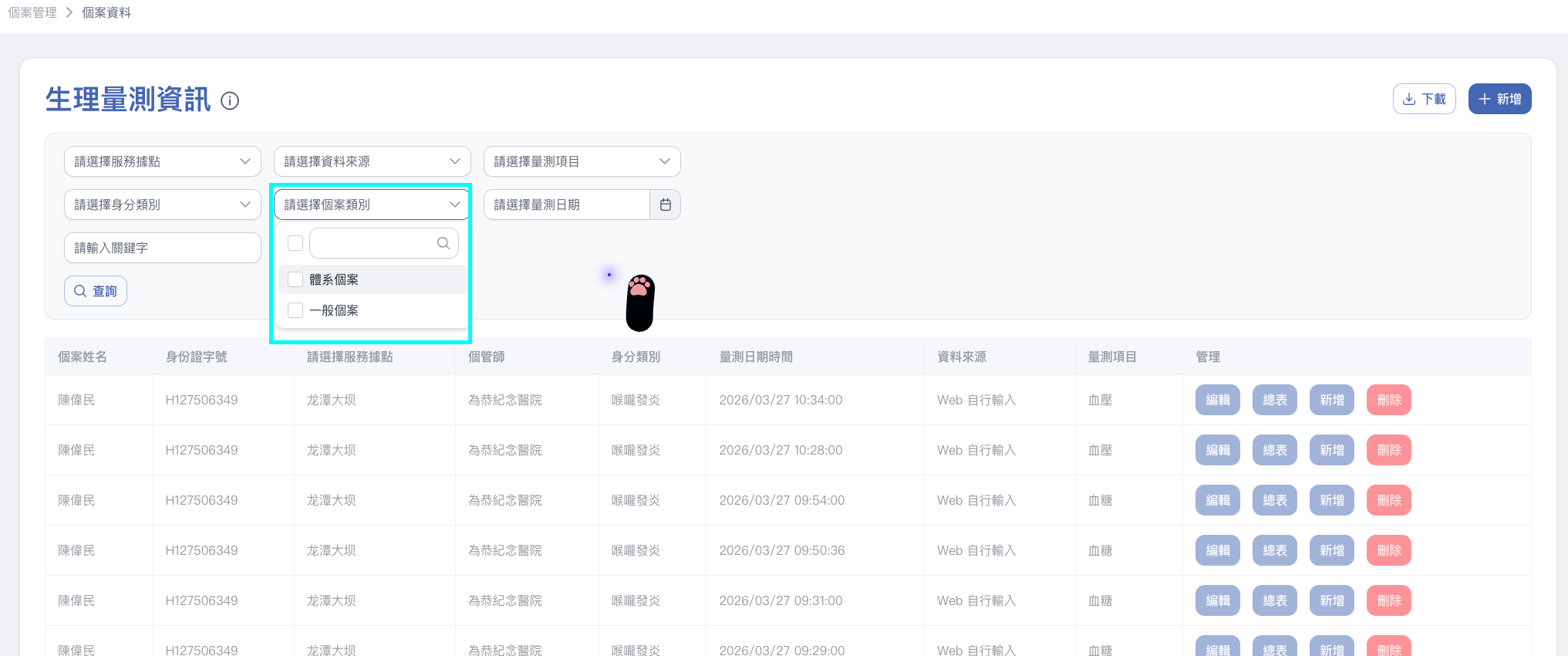Screen dimensions: 1568x656
Task: Click the info icon beside 生理量測資訊 title
Action: pos(230,101)
